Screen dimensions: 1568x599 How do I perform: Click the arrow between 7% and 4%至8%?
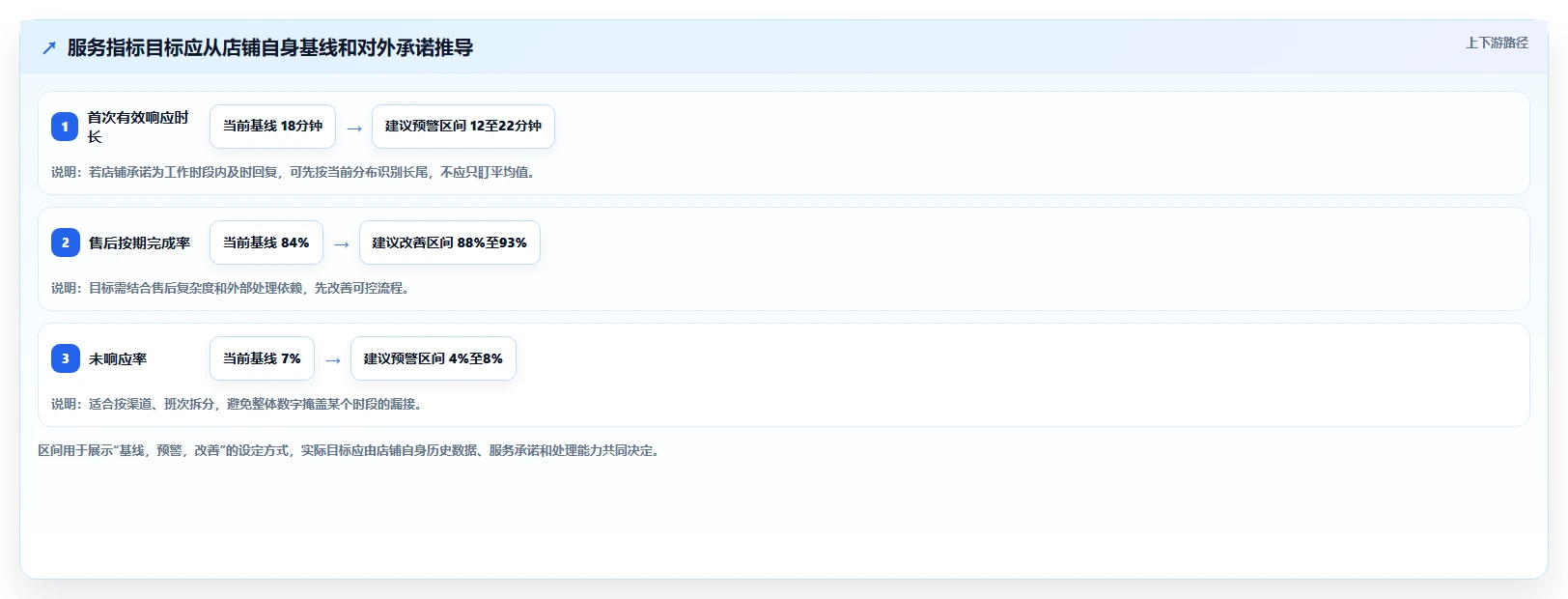pyautogui.click(x=333, y=360)
